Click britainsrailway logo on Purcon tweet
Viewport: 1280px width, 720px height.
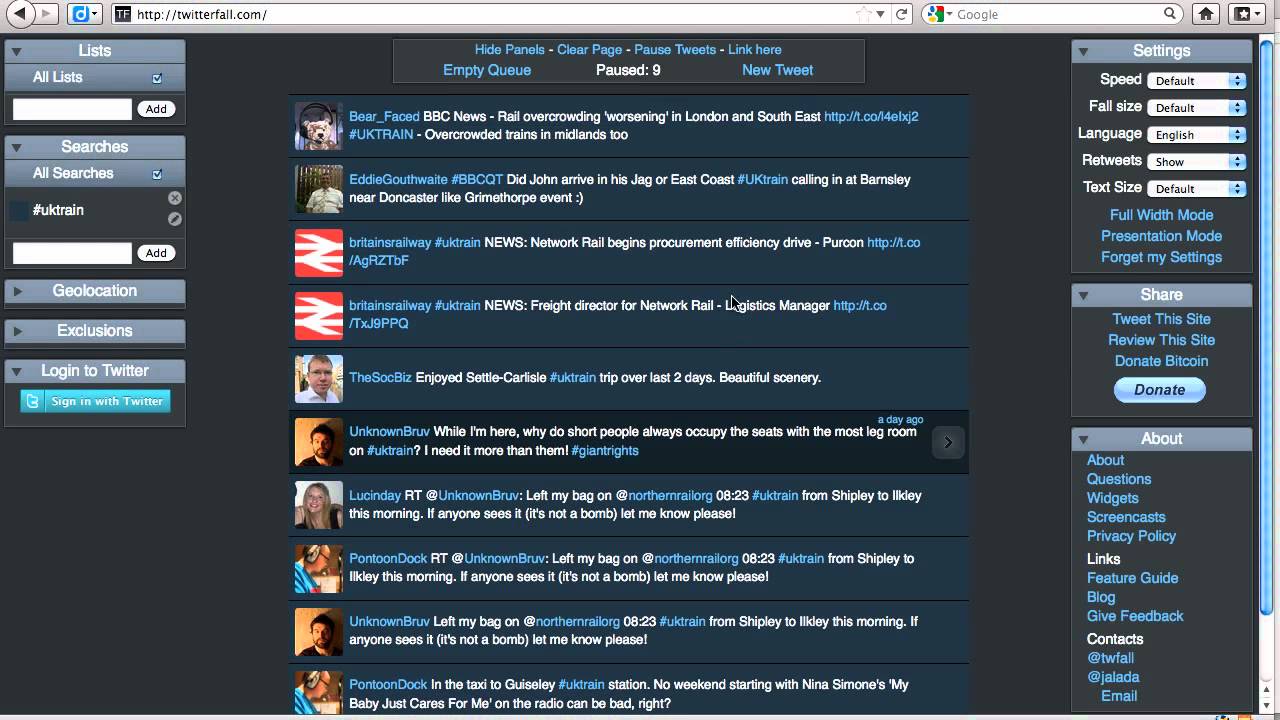(x=319, y=252)
